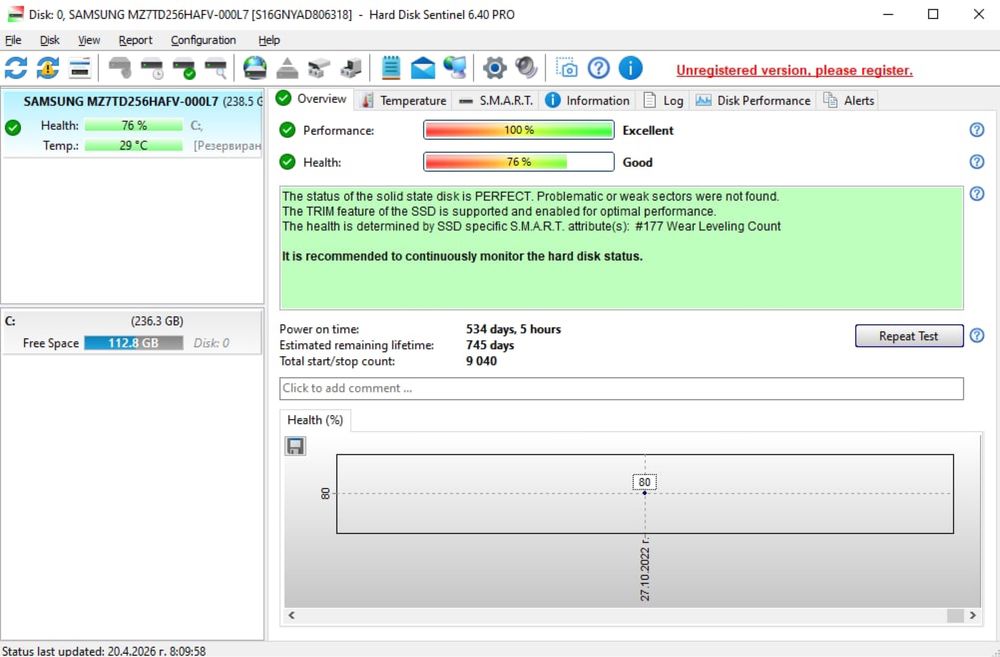
Task: Click the disk with clock toolbar icon
Action: pyautogui.click(x=152, y=68)
